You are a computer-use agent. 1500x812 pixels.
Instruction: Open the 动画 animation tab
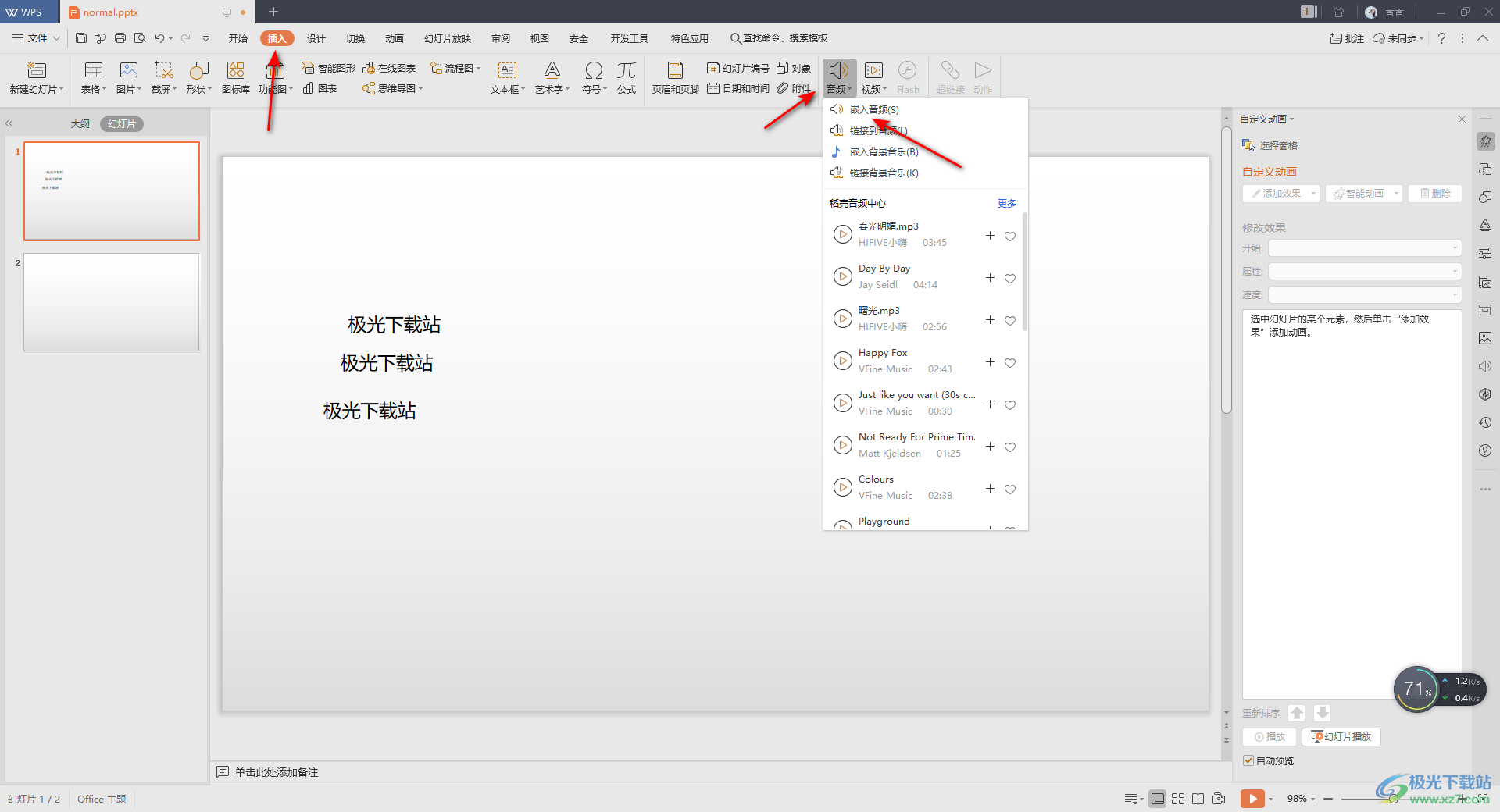395,38
